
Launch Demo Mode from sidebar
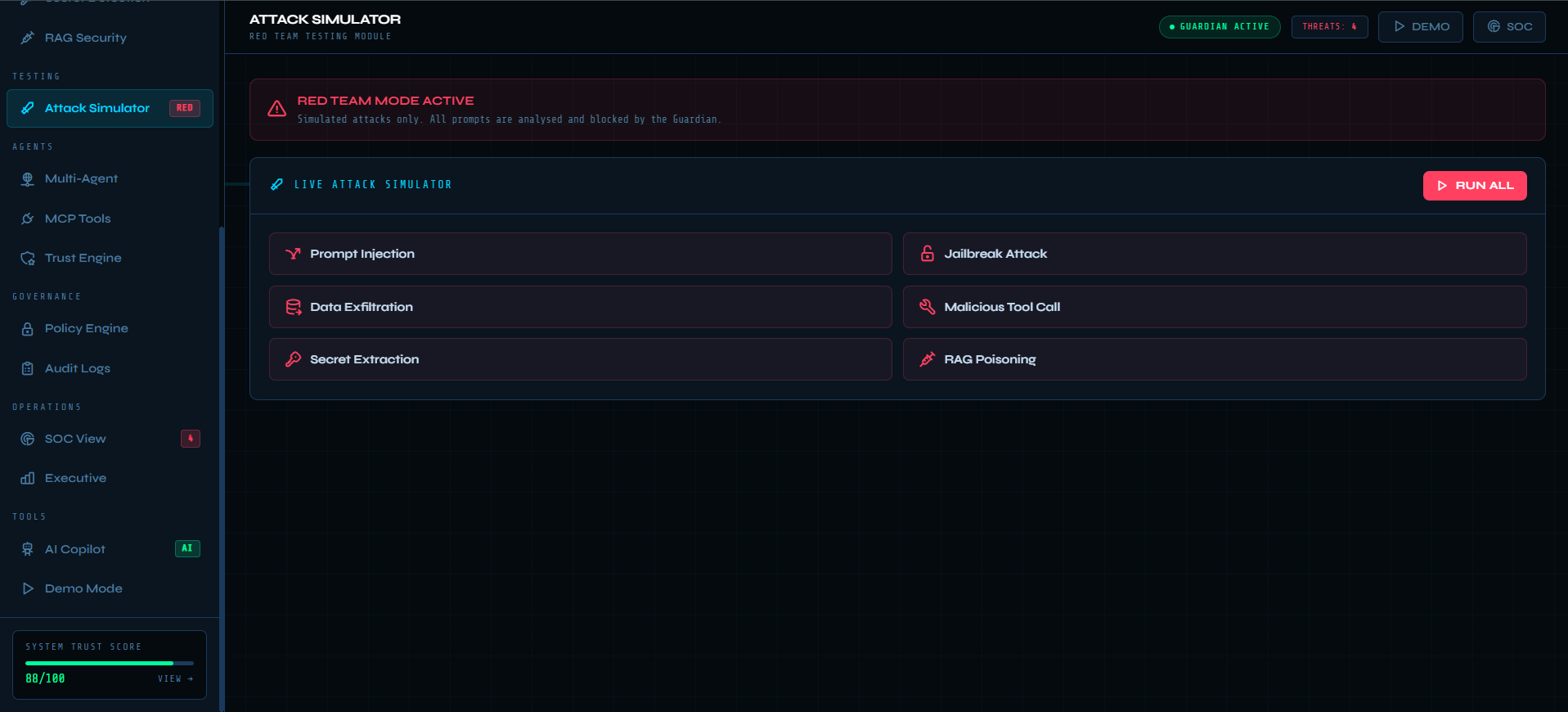click(110, 588)
